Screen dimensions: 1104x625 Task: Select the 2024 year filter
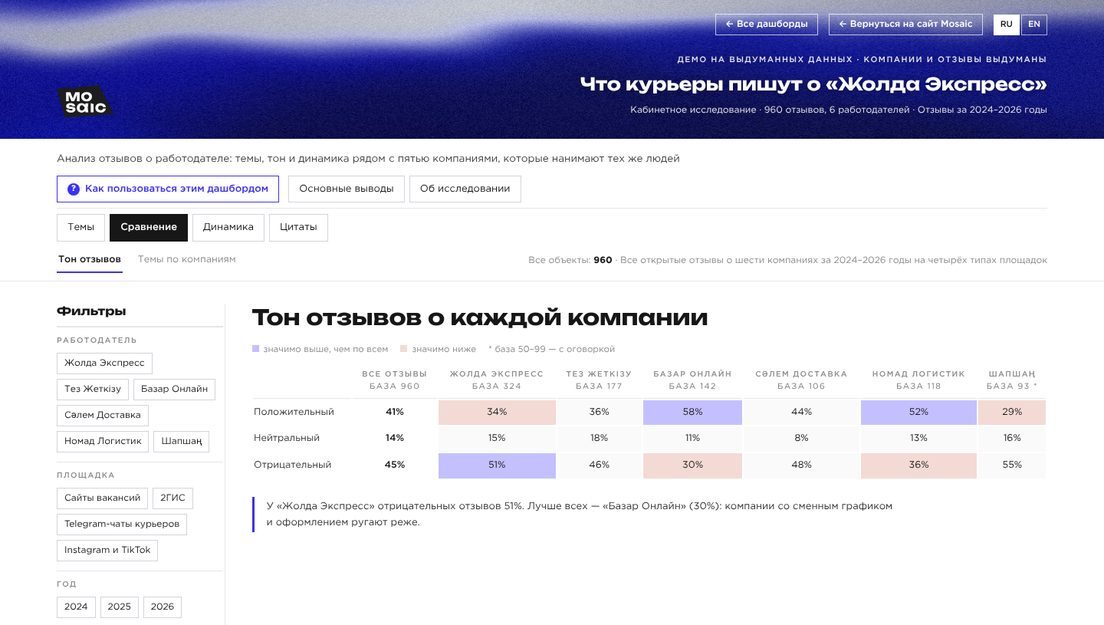pos(76,607)
